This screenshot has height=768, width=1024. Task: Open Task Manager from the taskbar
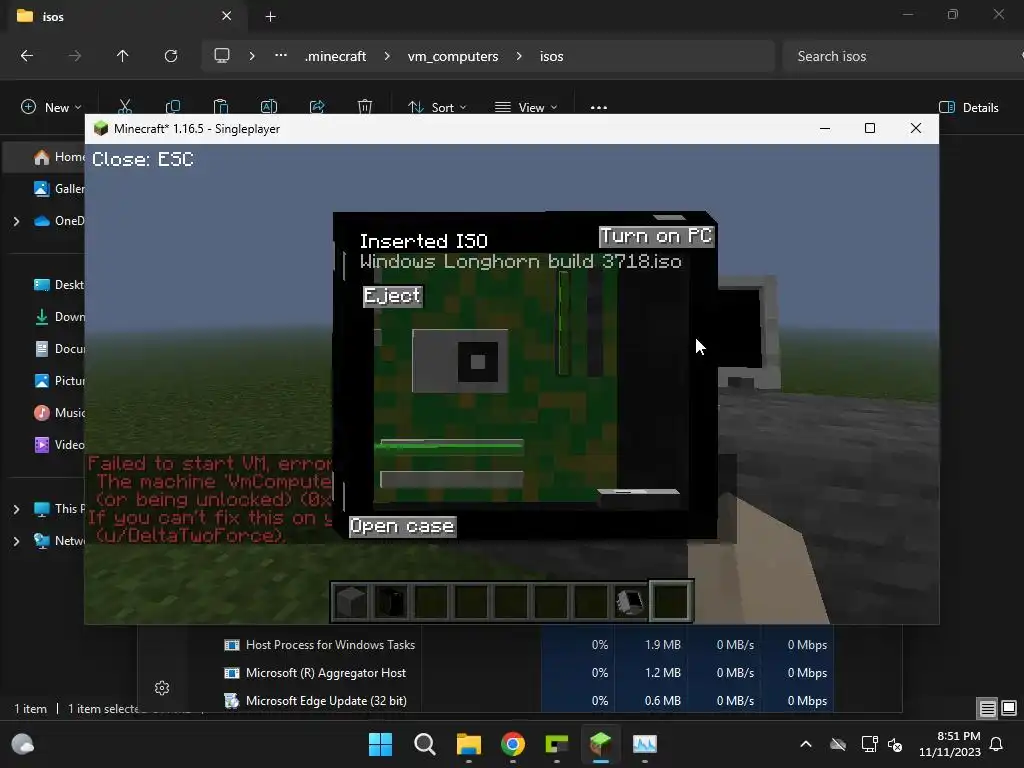click(x=645, y=744)
